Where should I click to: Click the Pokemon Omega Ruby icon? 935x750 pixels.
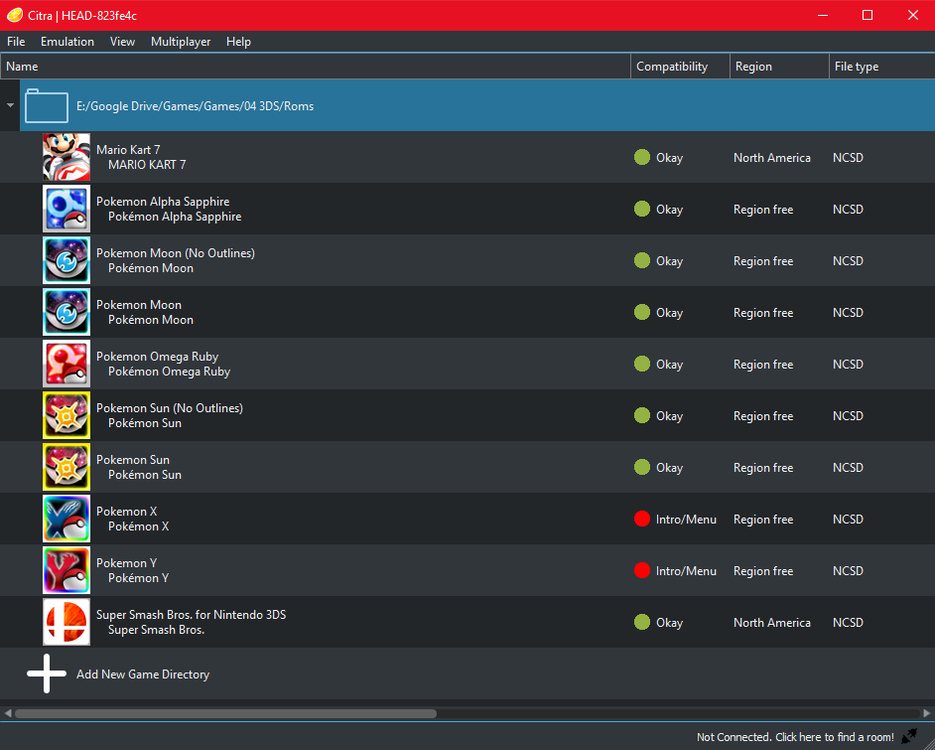pyautogui.click(x=66, y=364)
